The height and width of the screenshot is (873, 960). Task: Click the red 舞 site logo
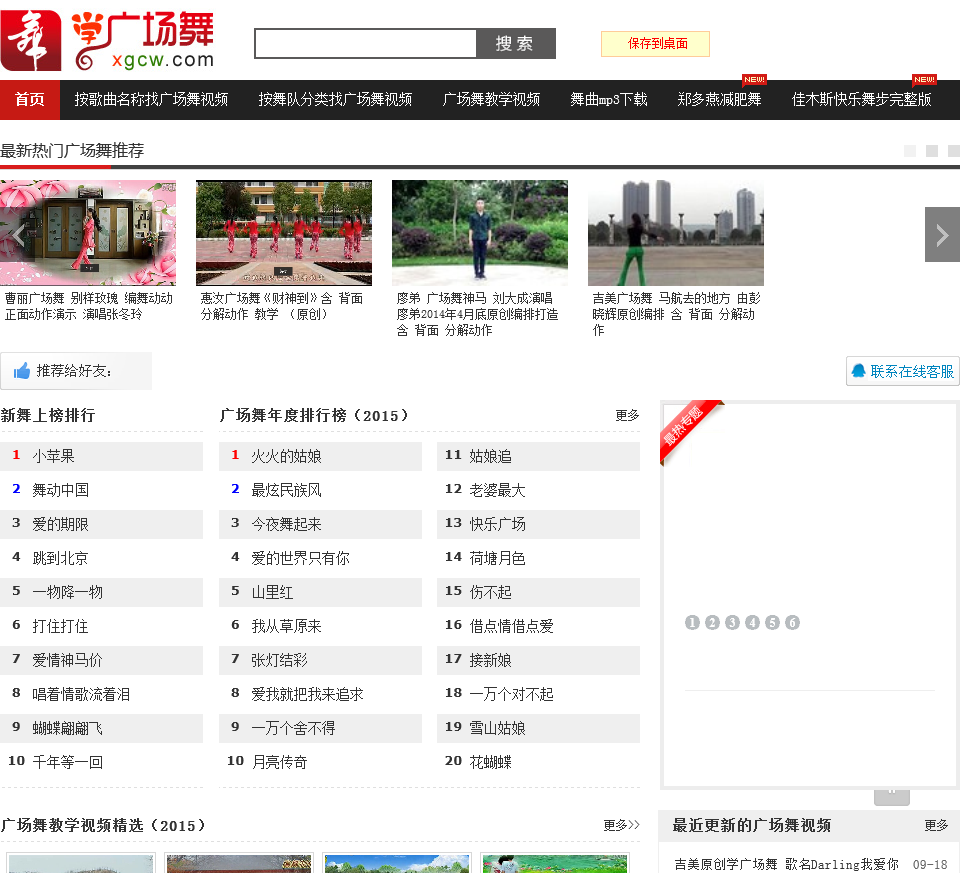pos(31,40)
